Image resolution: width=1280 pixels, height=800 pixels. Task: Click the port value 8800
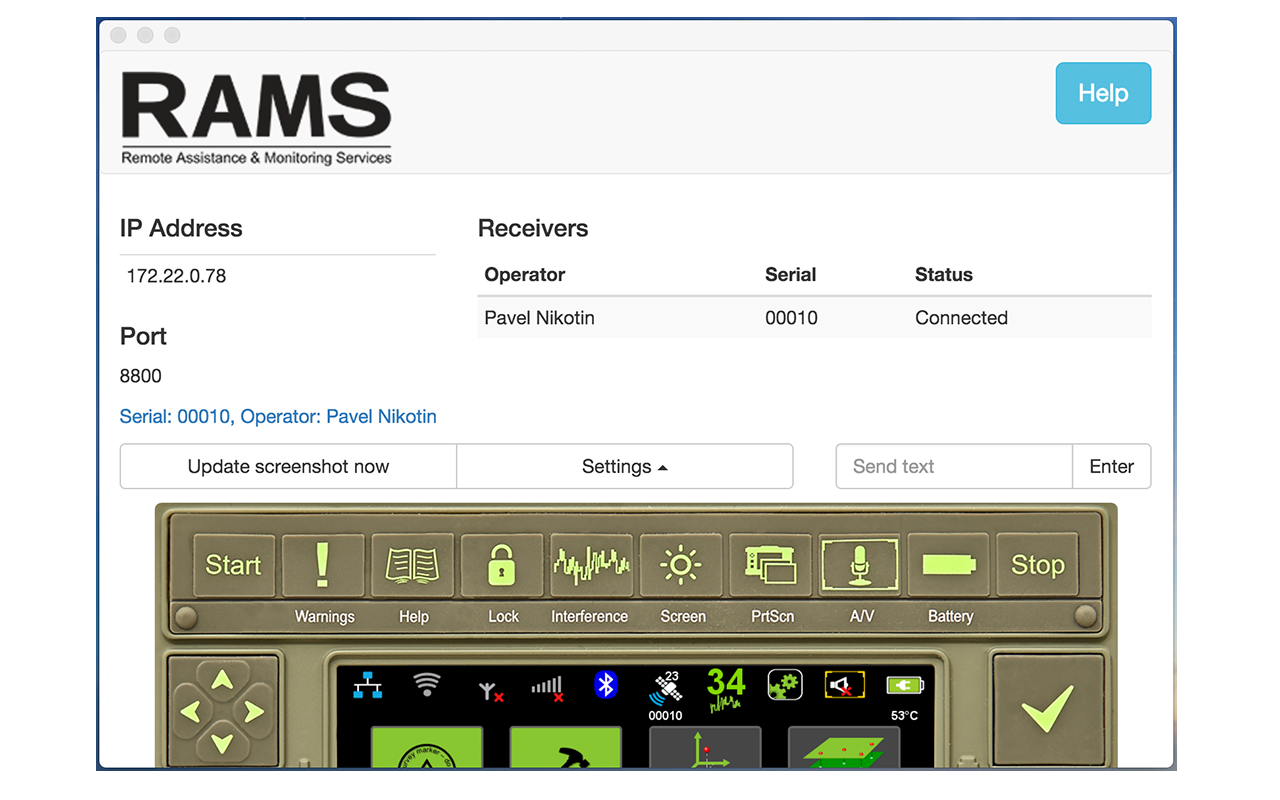[141, 376]
